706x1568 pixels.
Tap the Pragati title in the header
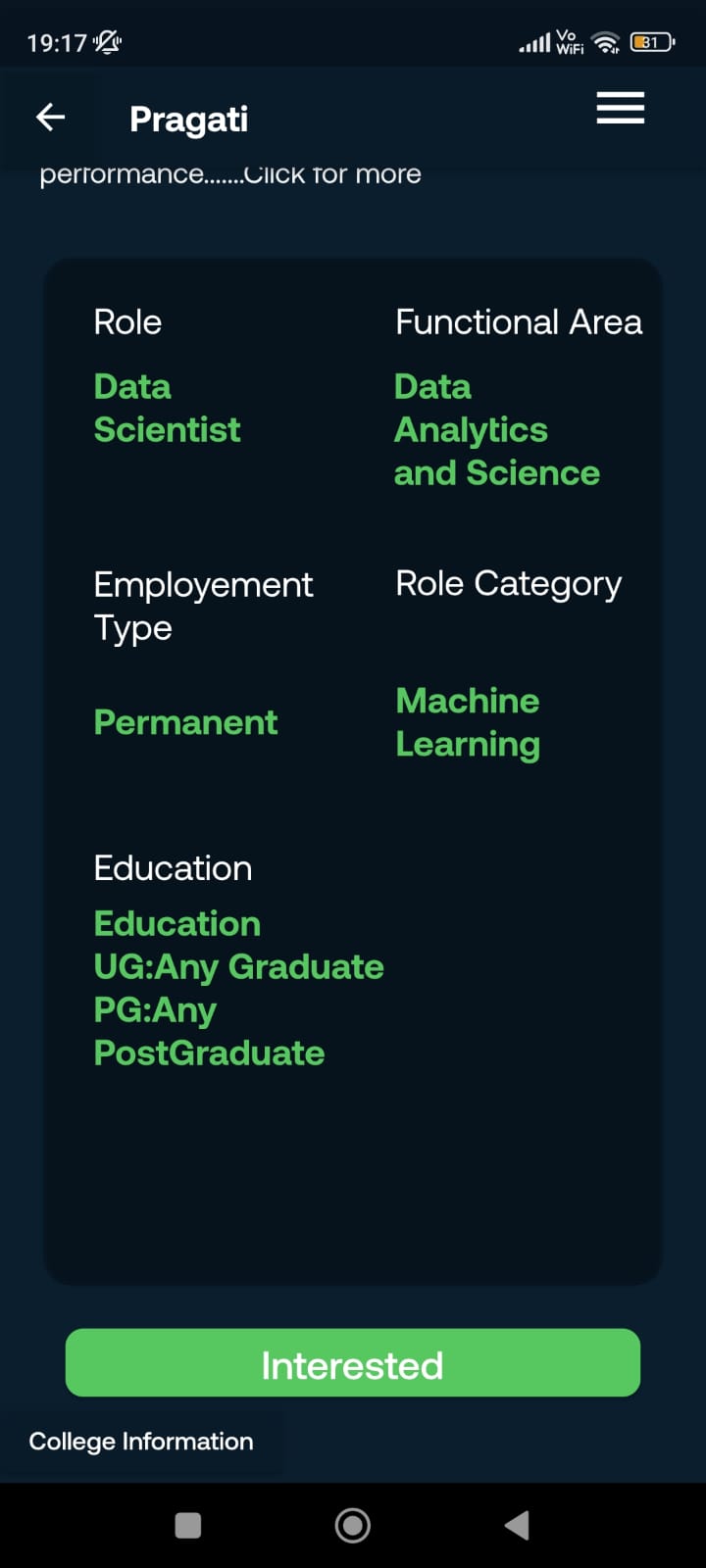(x=188, y=119)
